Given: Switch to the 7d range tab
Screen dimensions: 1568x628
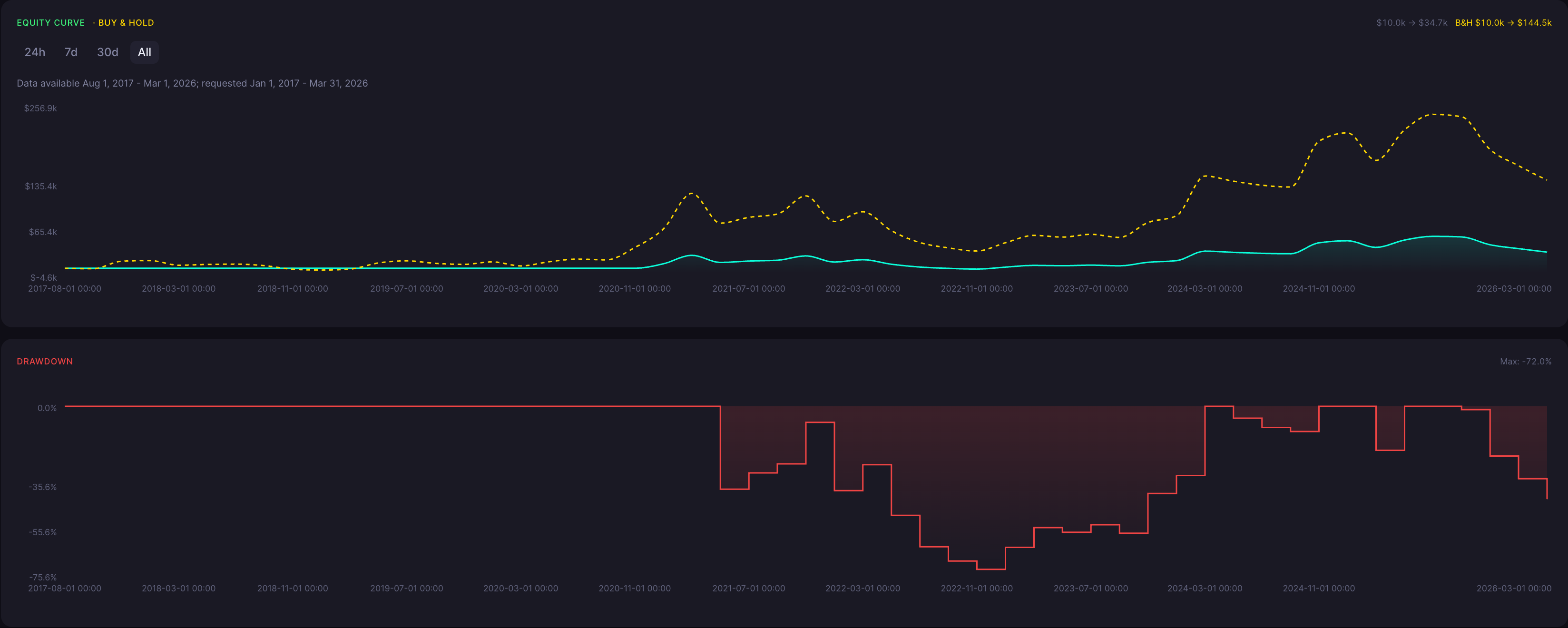Looking at the screenshot, I should click(71, 52).
